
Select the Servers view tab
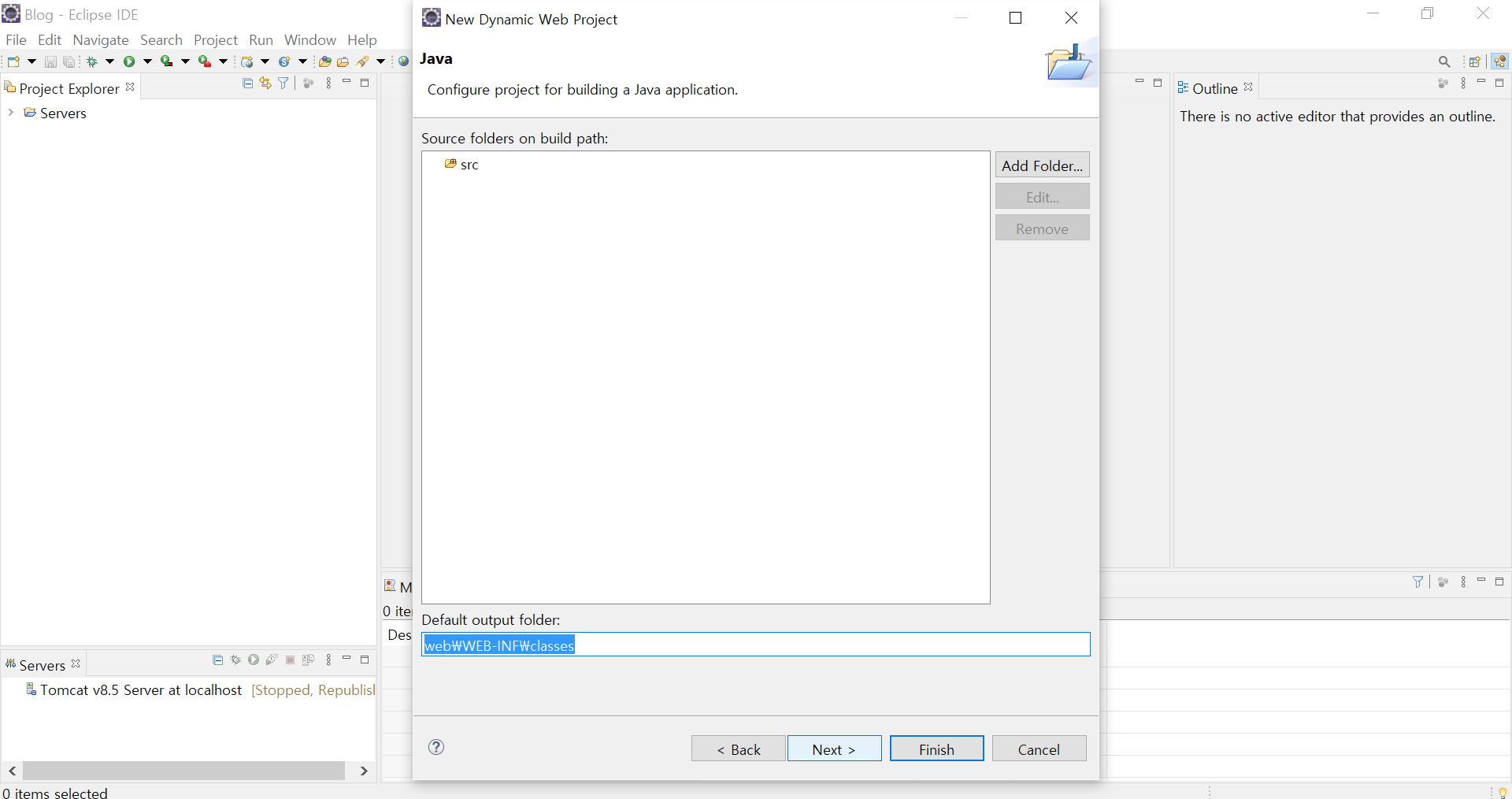pos(42,665)
